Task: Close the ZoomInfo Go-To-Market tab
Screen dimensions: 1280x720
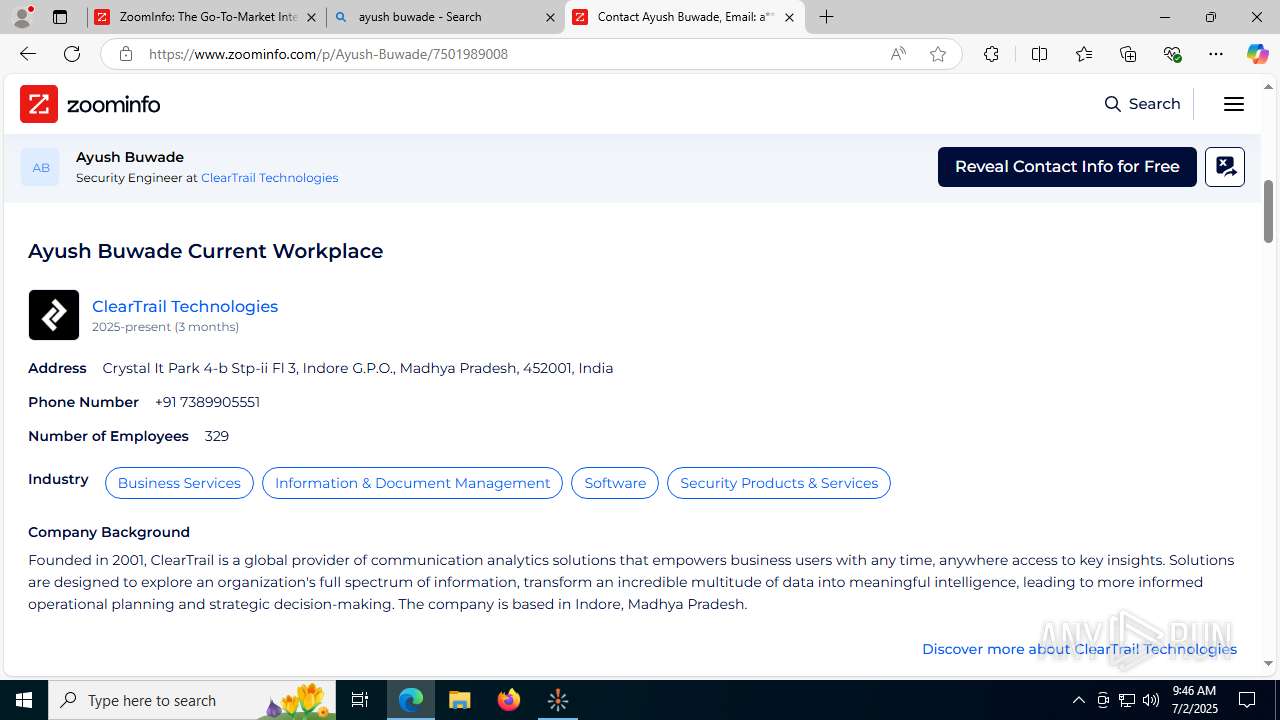Action: pyautogui.click(x=311, y=17)
